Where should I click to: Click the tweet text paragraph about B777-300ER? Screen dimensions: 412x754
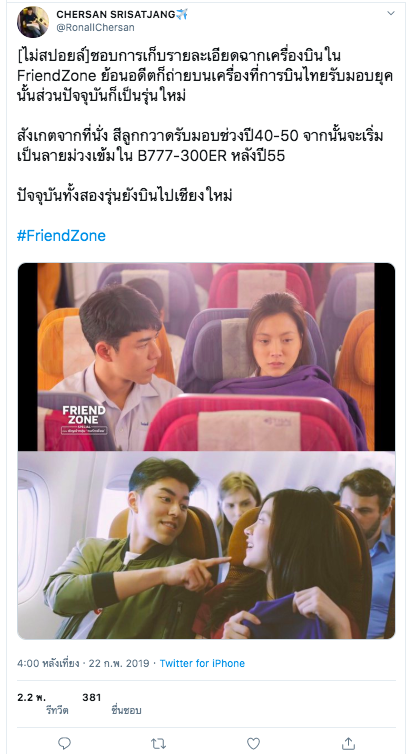click(x=200, y=146)
